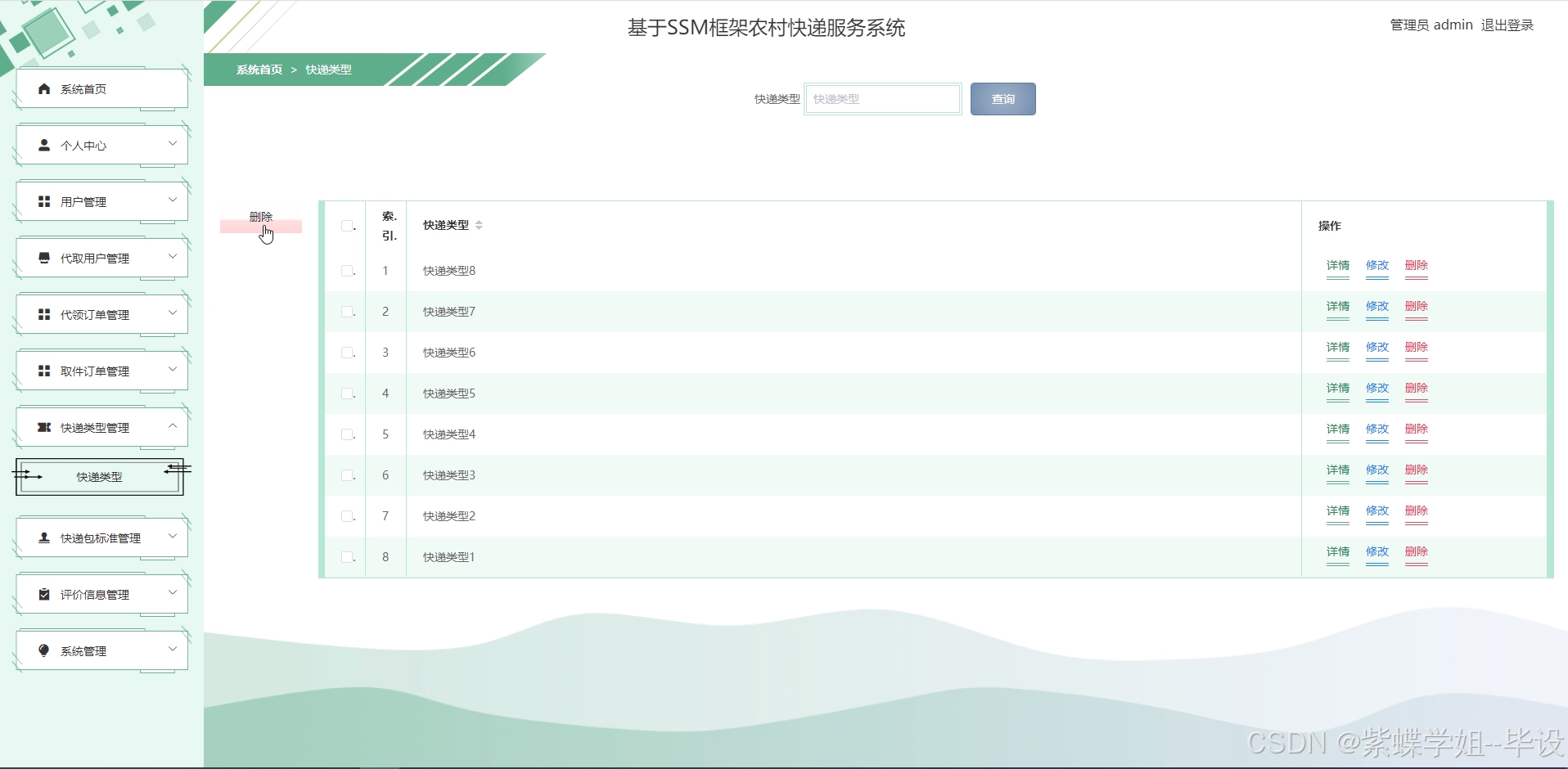Click the pink batch 删除 button
The image size is (1568, 769).
(x=261, y=218)
